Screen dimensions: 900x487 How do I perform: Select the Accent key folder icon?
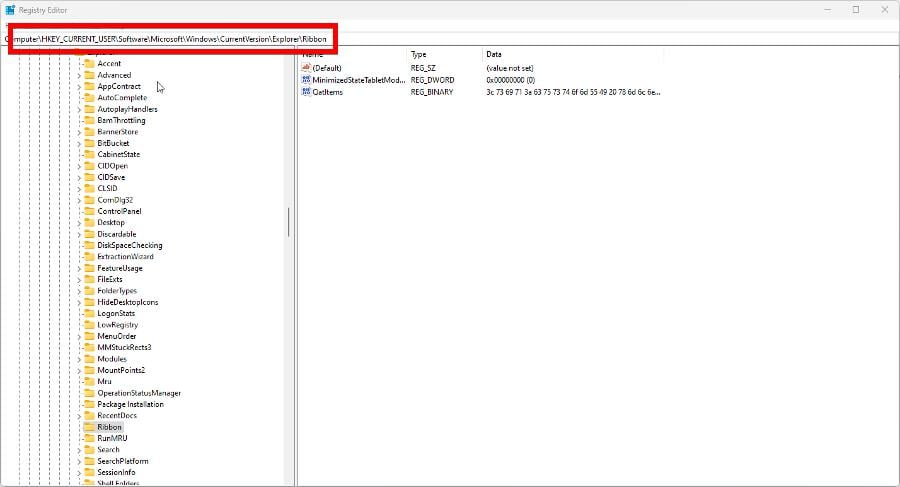click(89, 63)
